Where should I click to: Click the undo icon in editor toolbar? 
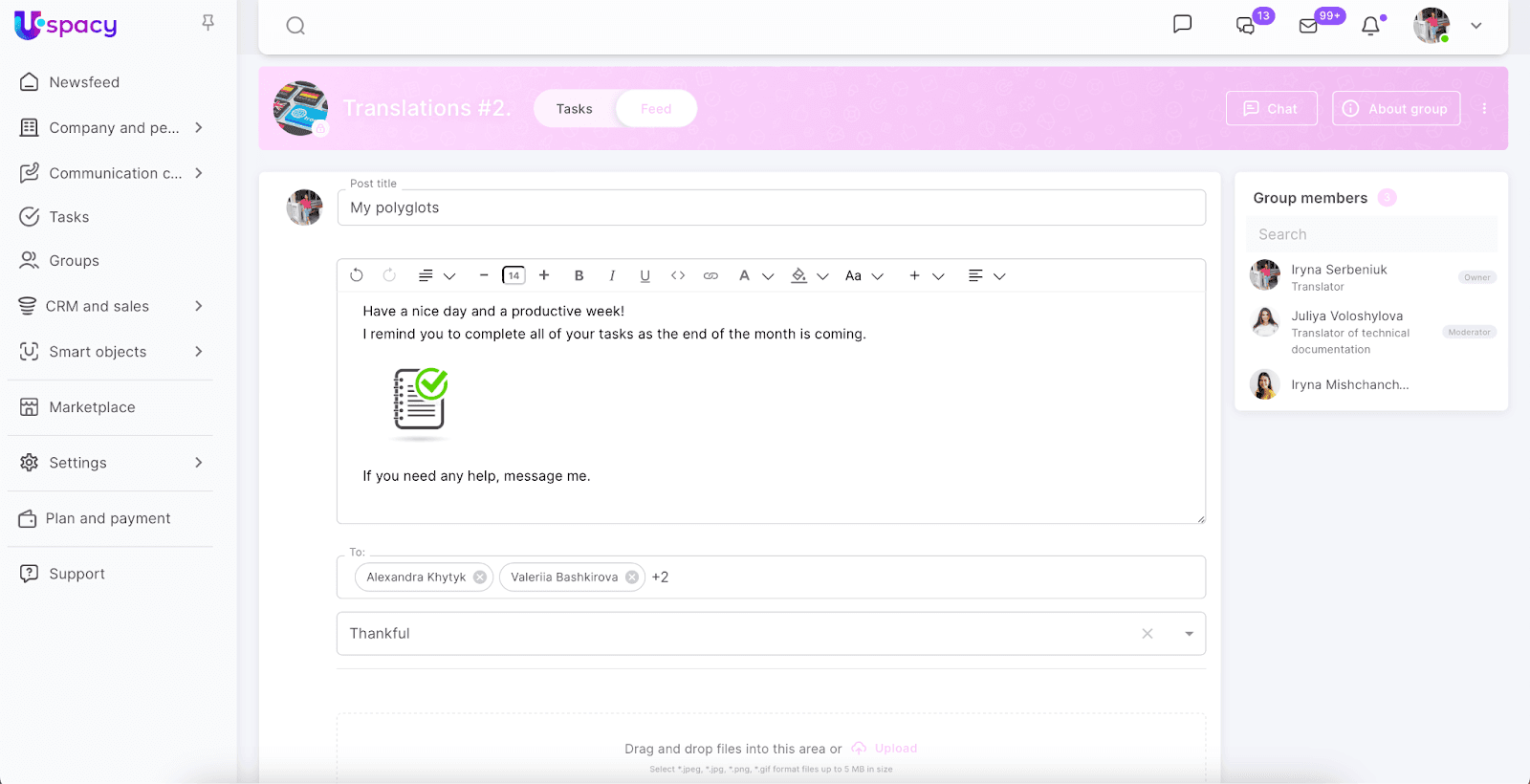(x=357, y=275)
